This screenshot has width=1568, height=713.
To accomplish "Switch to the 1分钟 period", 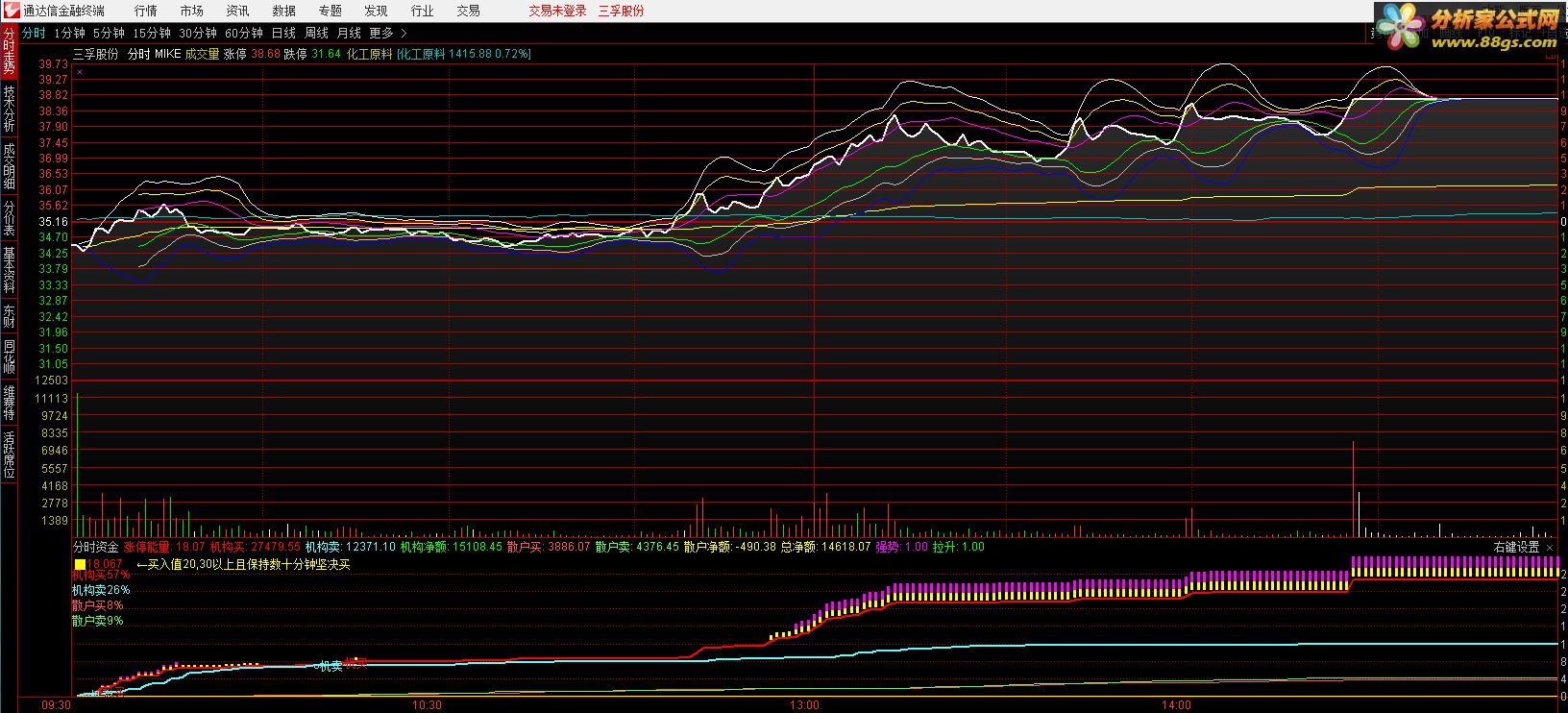I will [69, 33].
